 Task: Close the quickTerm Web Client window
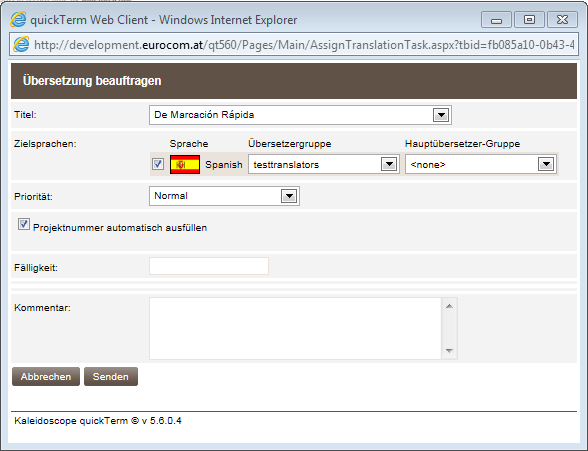point(562,20)
